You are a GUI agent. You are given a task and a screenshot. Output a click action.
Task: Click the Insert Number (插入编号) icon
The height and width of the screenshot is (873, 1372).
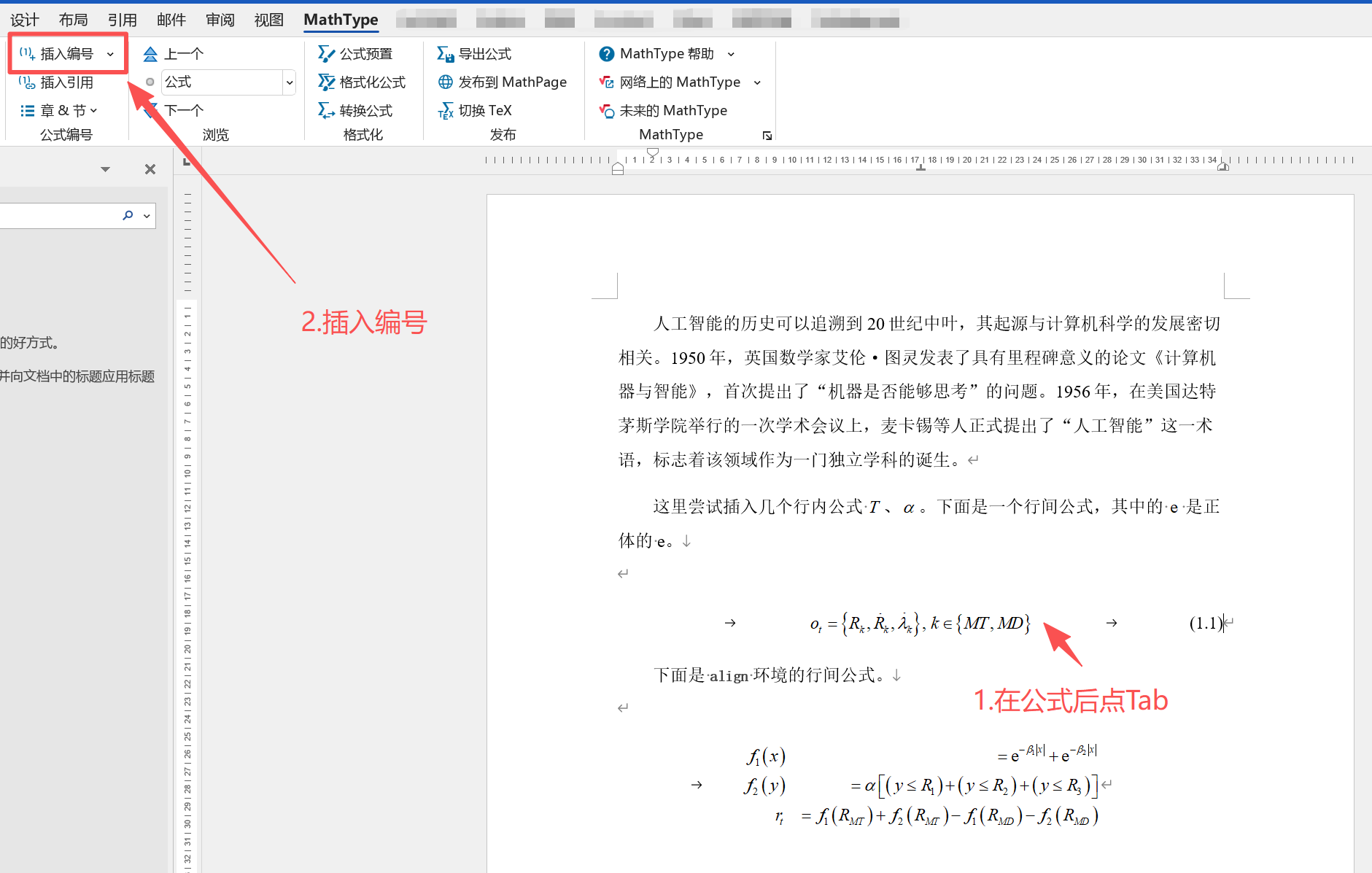[x=27, y=53]
